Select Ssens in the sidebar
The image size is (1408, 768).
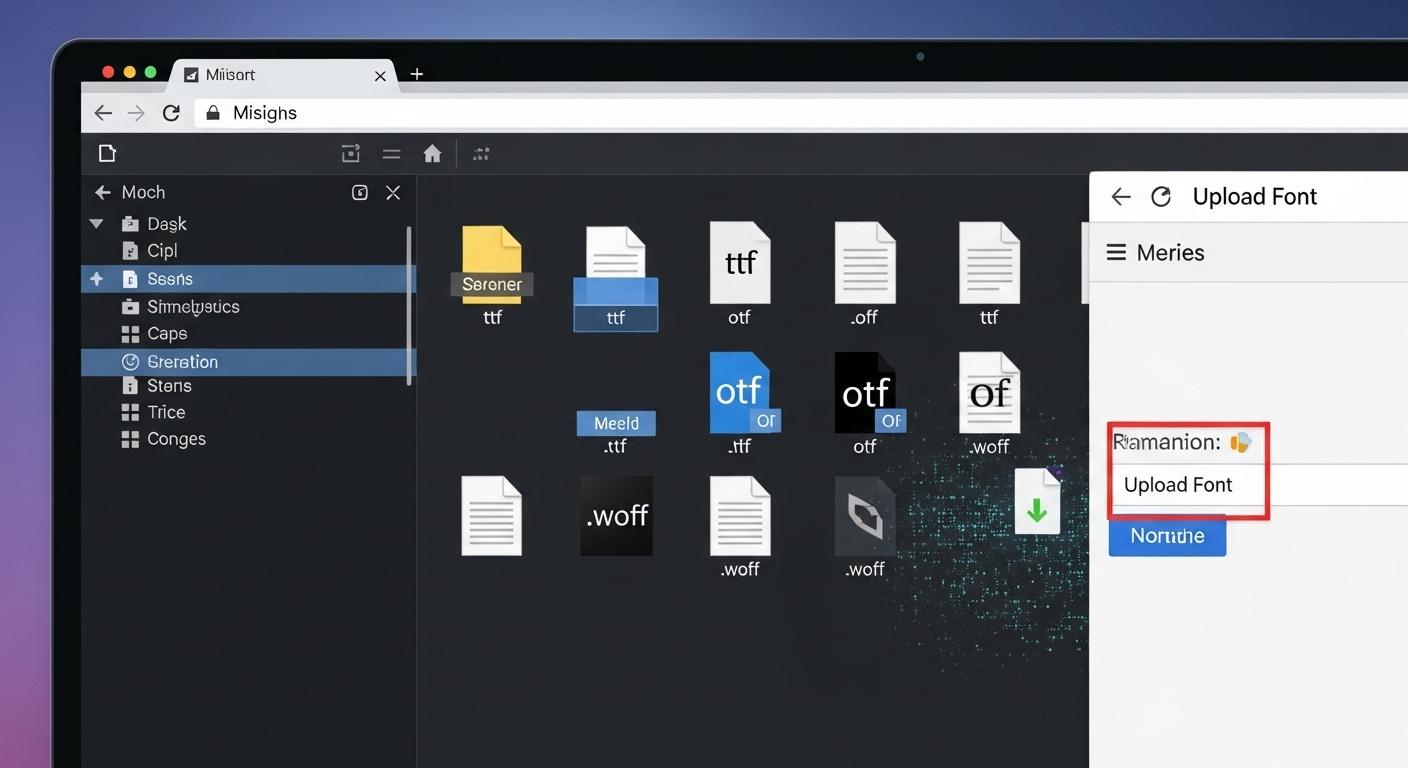pos(170,279)
